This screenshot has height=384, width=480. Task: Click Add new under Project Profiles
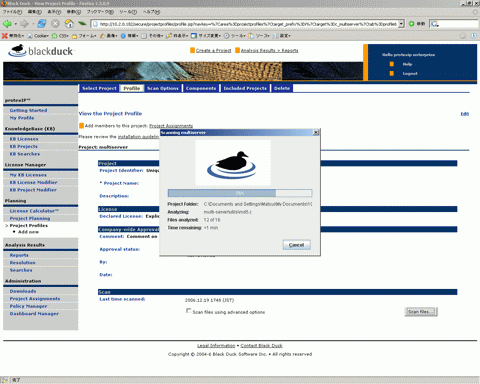pos(28,232)
